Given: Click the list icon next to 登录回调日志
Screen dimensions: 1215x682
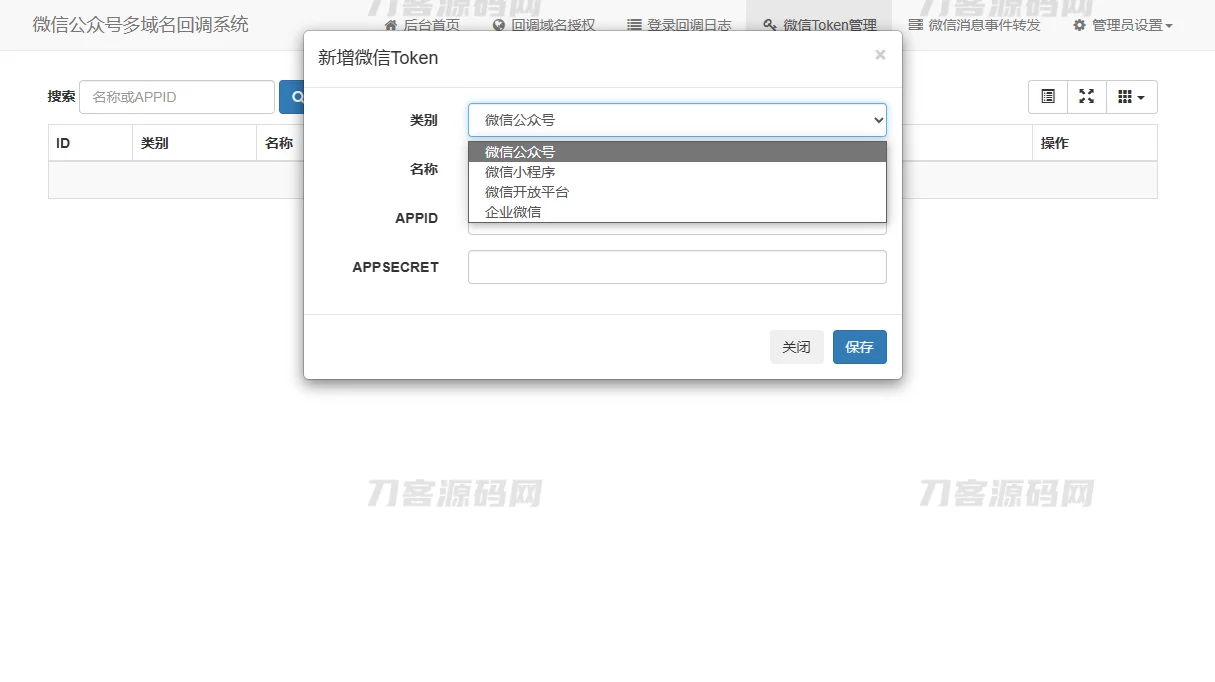Looking at the screenshot, I should tap(633, 25).
